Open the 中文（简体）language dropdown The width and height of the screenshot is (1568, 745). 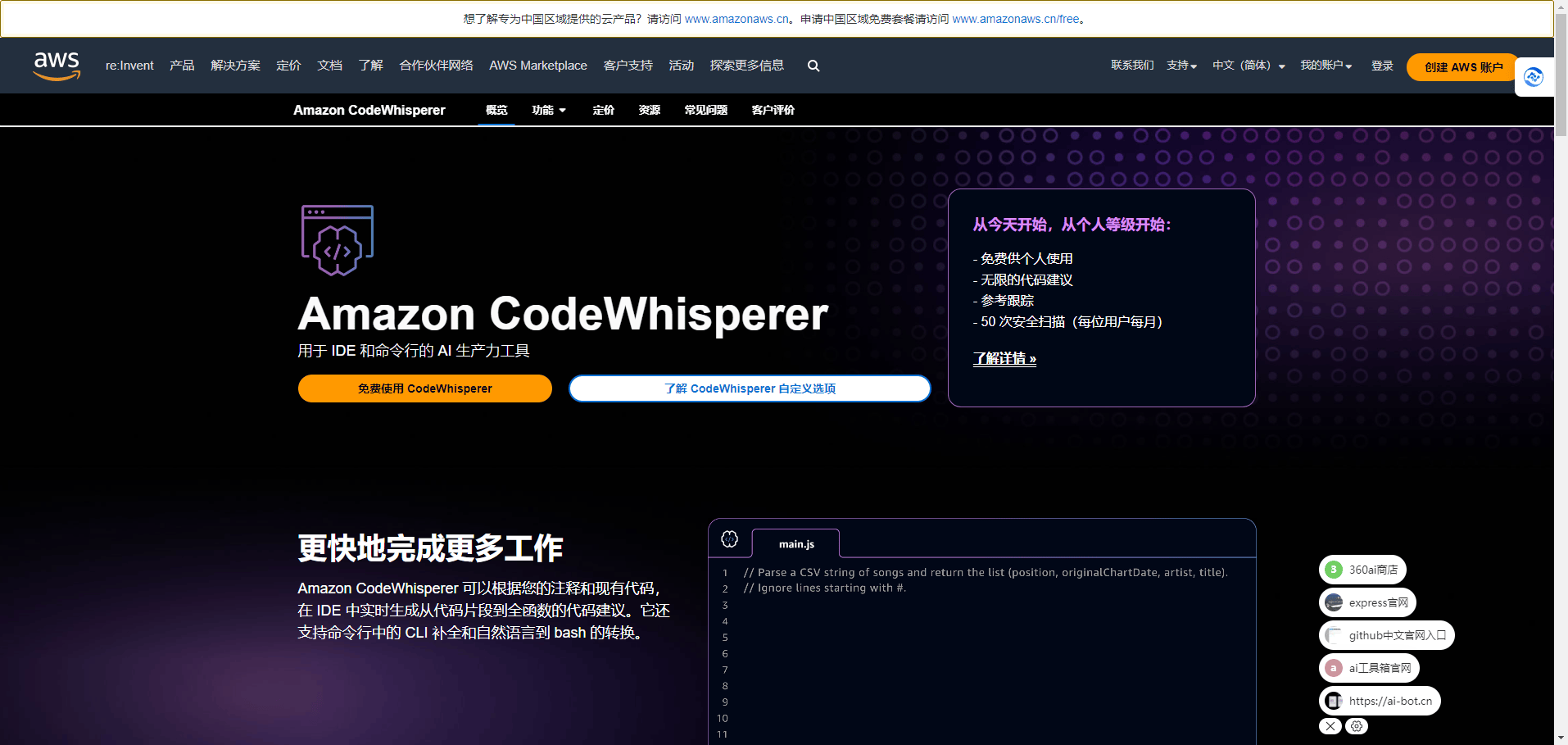pos(1248,66)
